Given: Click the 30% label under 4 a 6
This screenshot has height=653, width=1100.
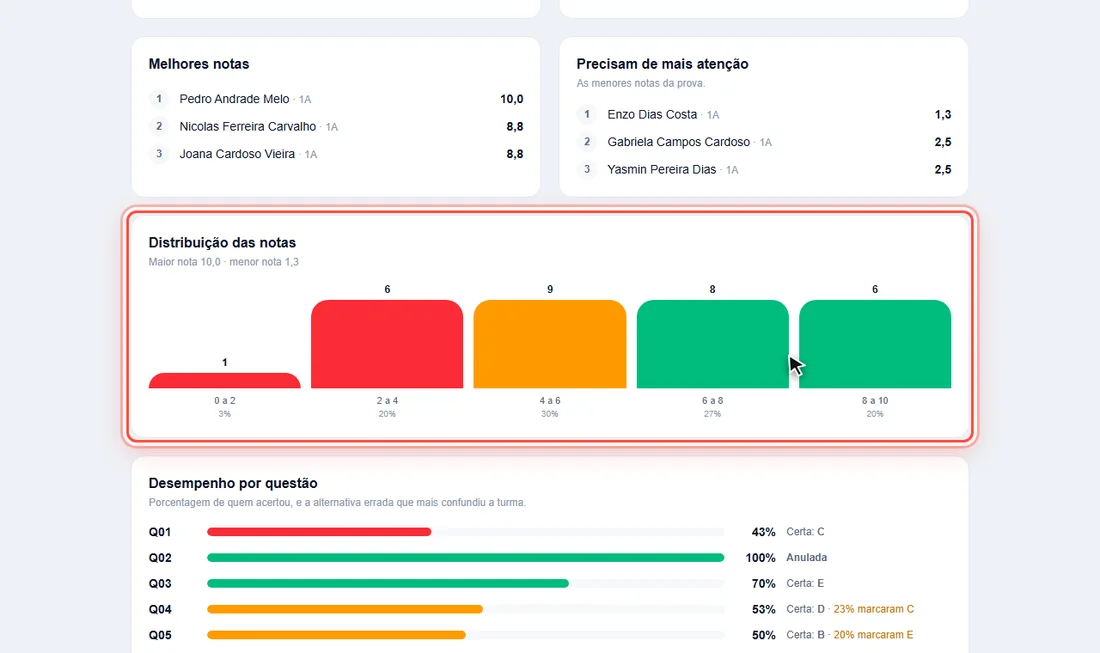Looking at the screenshot, I should [x=550, y=414].
